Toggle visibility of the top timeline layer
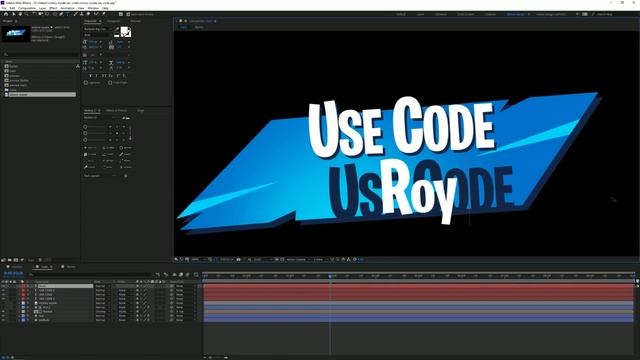This screenshot has height=360, width=640. click(4, 286)
